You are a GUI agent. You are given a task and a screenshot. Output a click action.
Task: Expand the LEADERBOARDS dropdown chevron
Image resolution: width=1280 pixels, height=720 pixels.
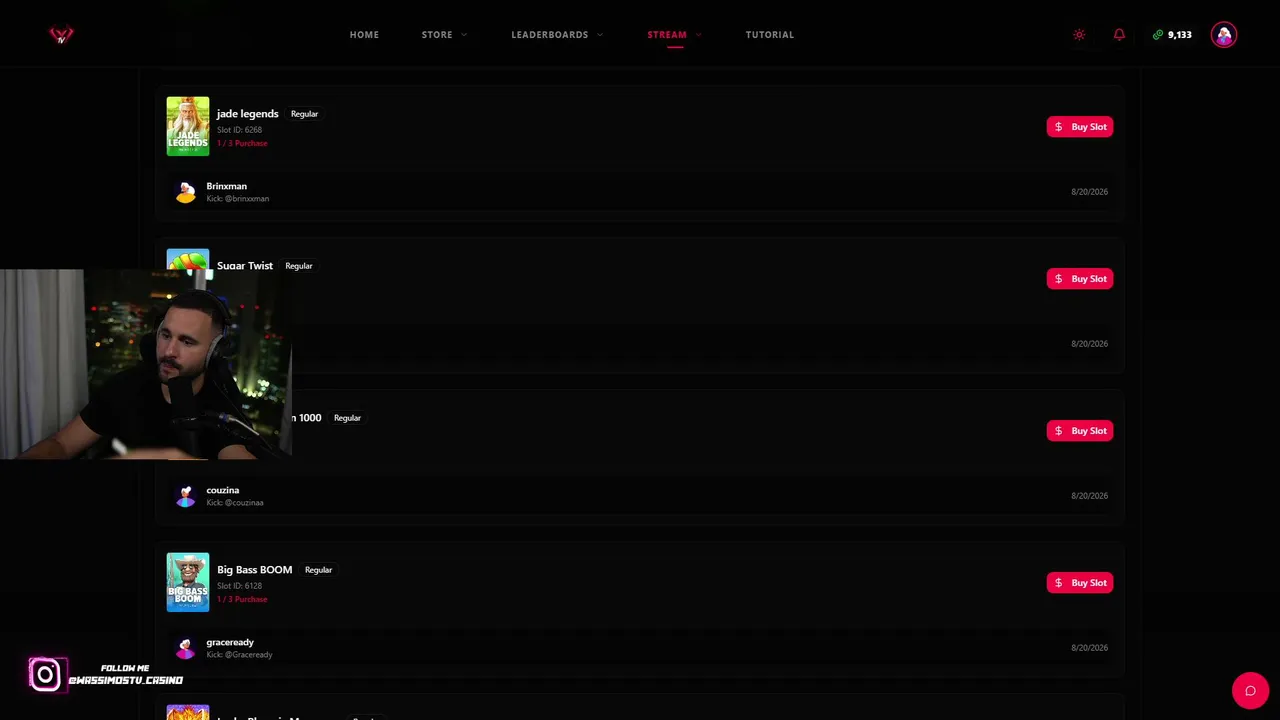600,35
